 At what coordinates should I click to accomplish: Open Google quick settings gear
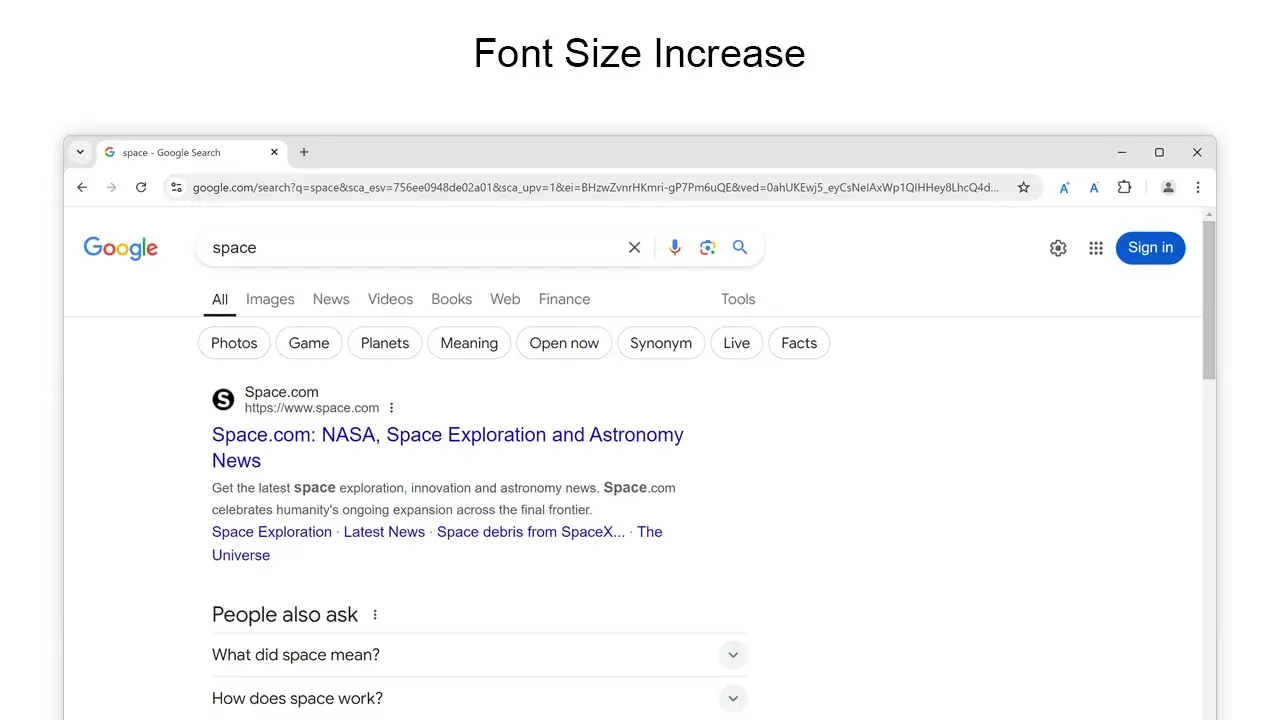point(1058,248)
